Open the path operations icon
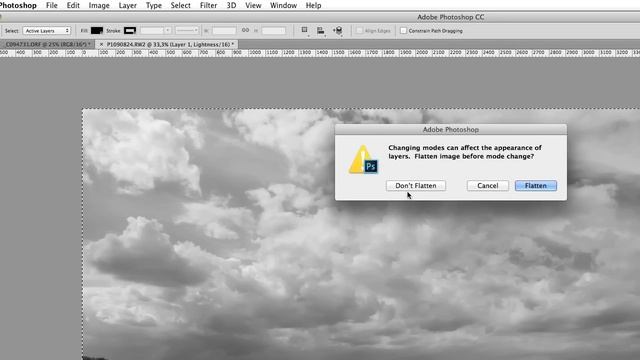Viewport: 640px width, 360px height. [304, 30]
